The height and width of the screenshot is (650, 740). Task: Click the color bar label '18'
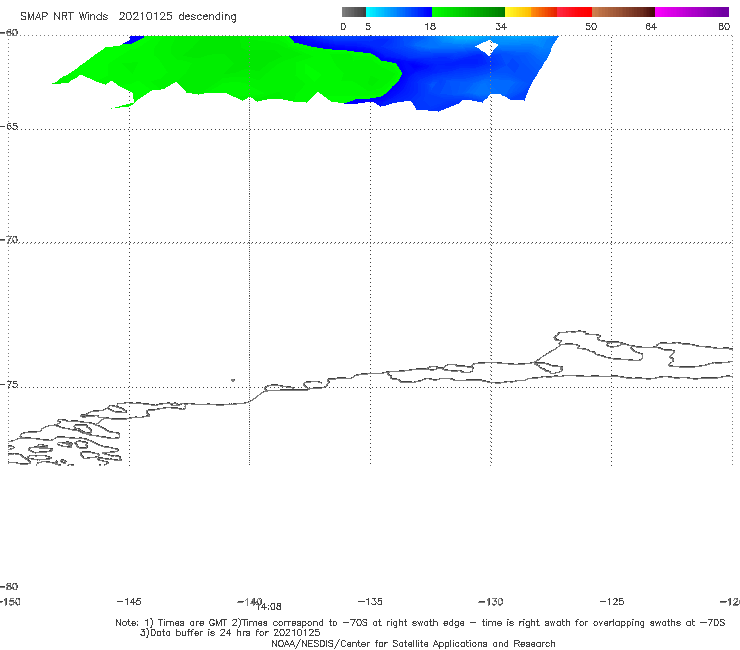[430, 27]
